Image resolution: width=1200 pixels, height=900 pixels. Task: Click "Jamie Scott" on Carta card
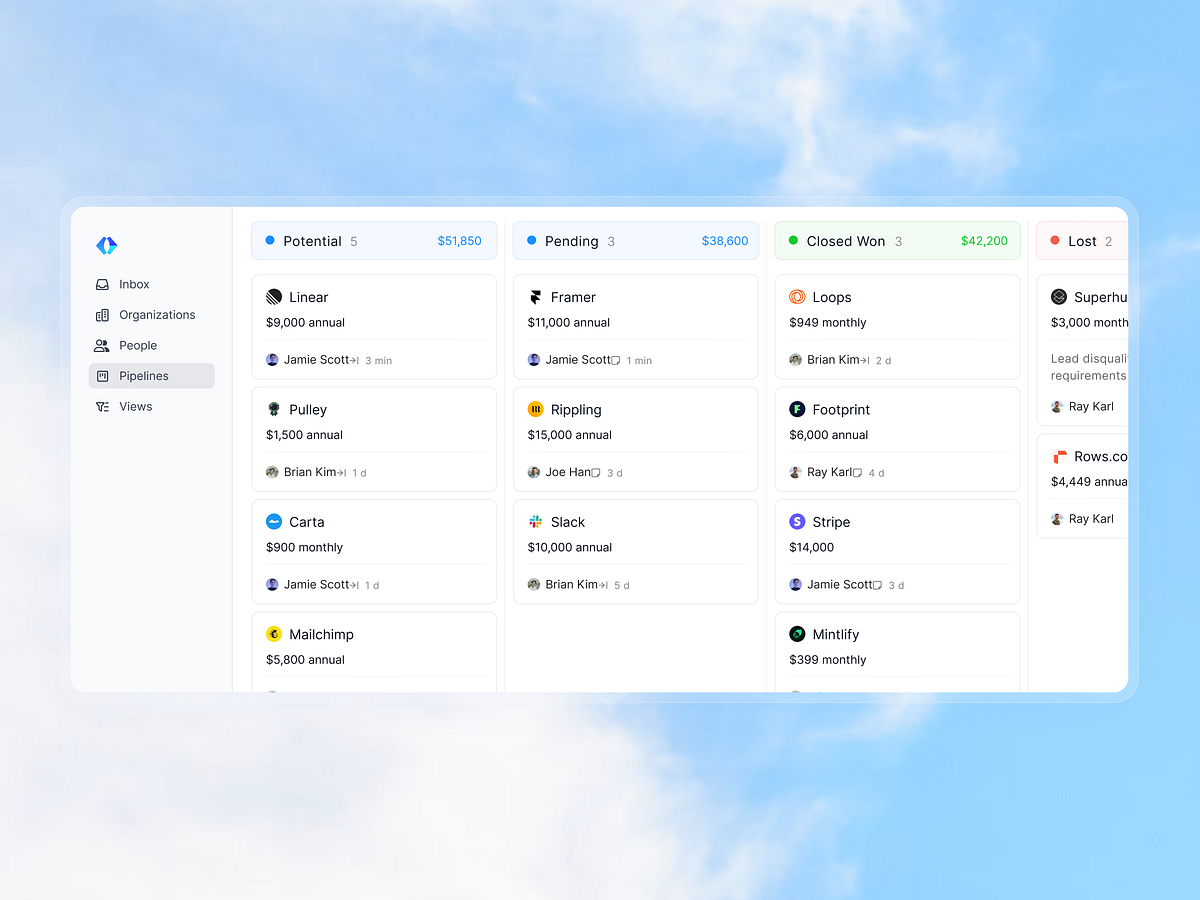point(317,585)
